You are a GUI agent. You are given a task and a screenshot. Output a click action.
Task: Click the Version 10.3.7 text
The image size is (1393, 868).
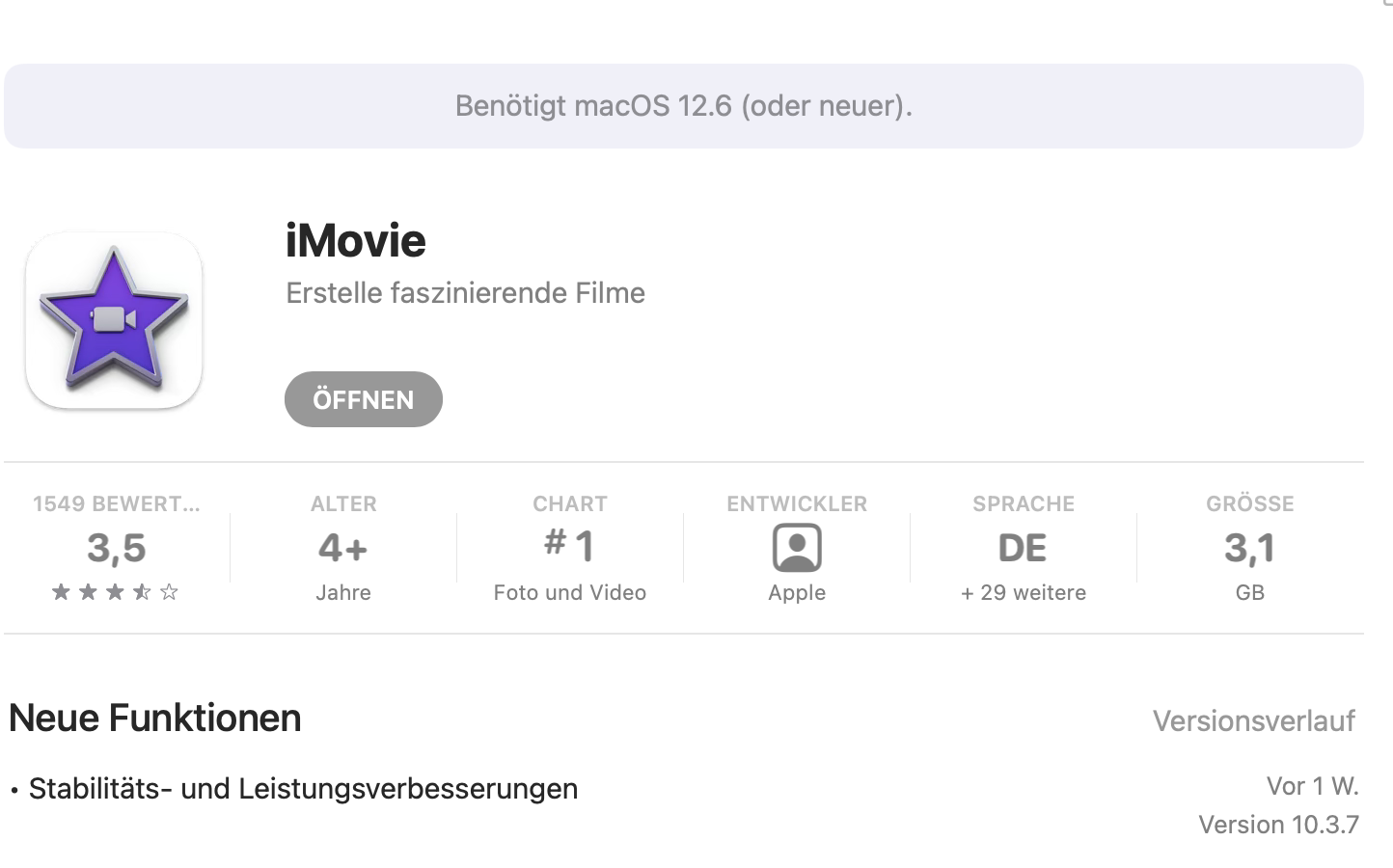(1278, 825)
